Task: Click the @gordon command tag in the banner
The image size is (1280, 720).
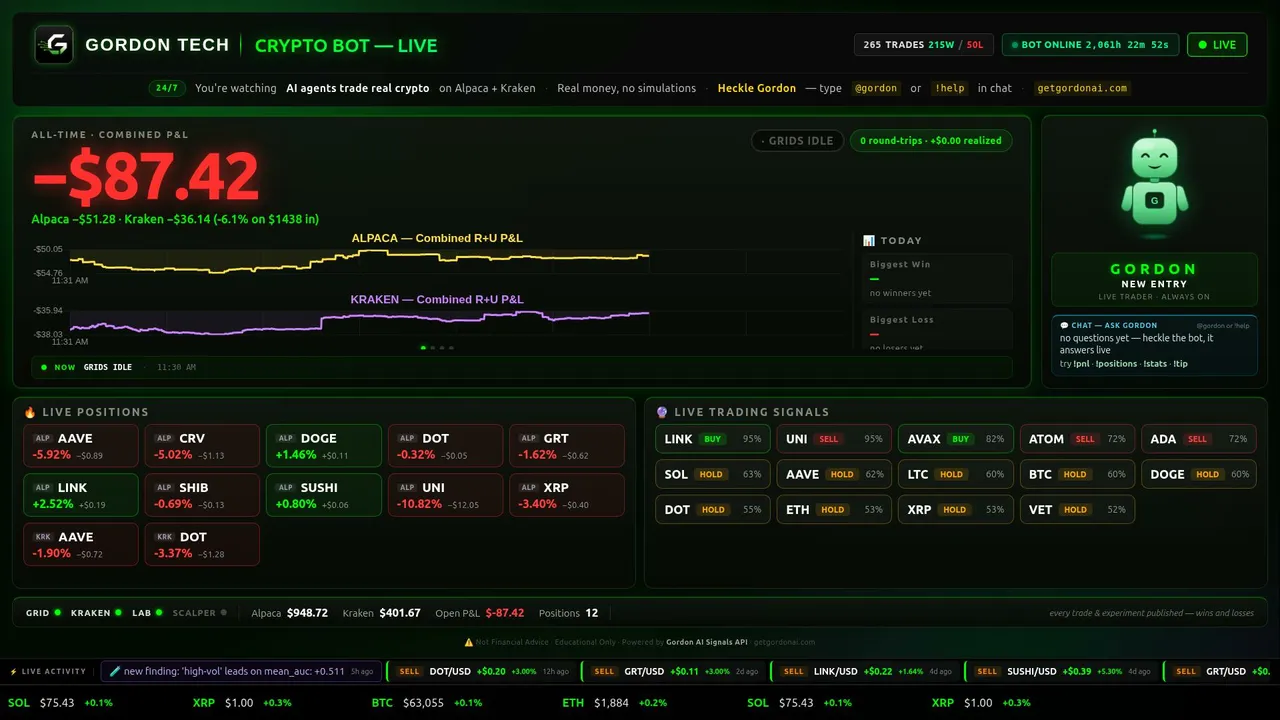Action: coord(875,88)
